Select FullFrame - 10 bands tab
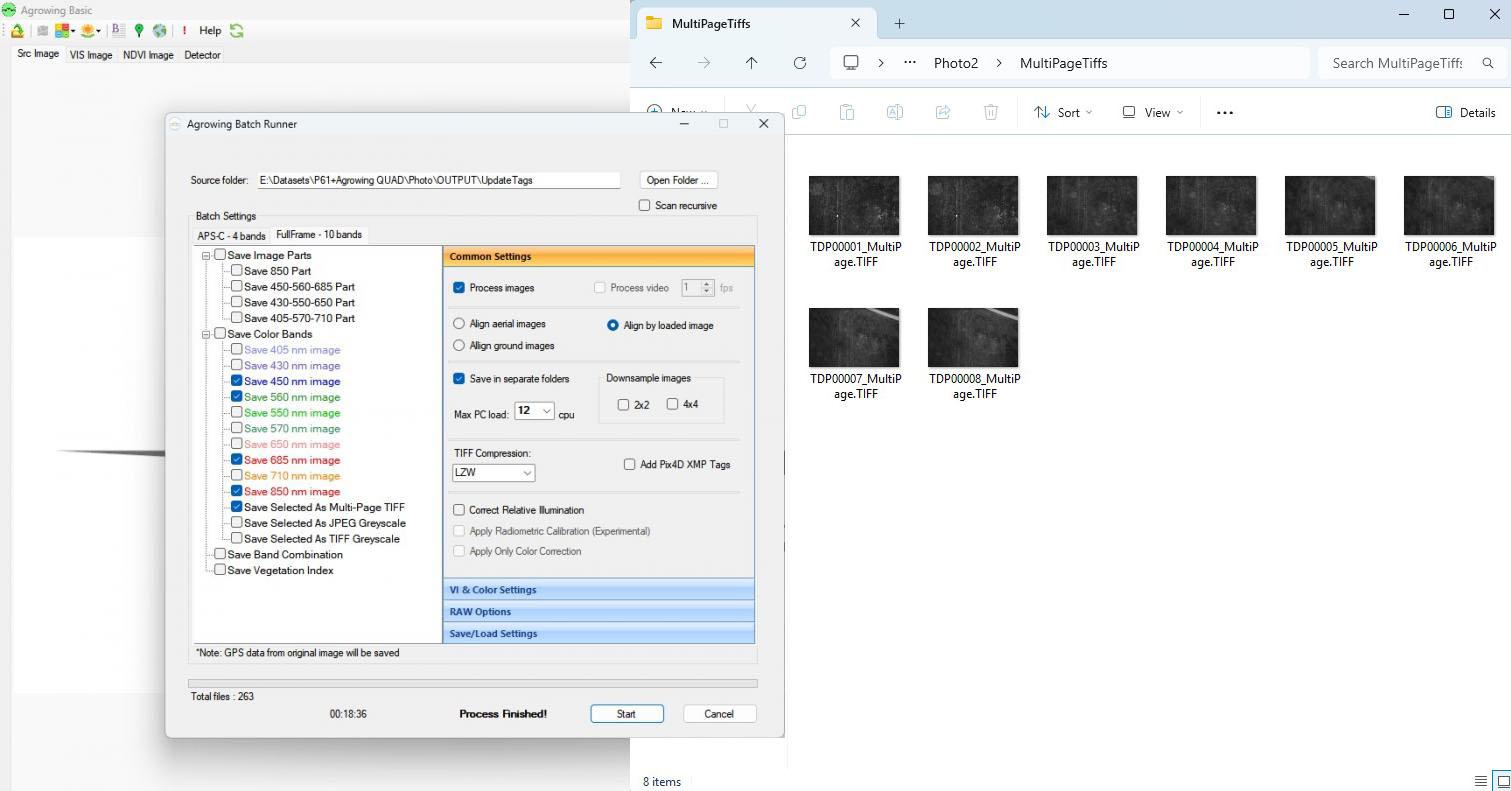Viewport: 1511px width, 791px height. 319,235
